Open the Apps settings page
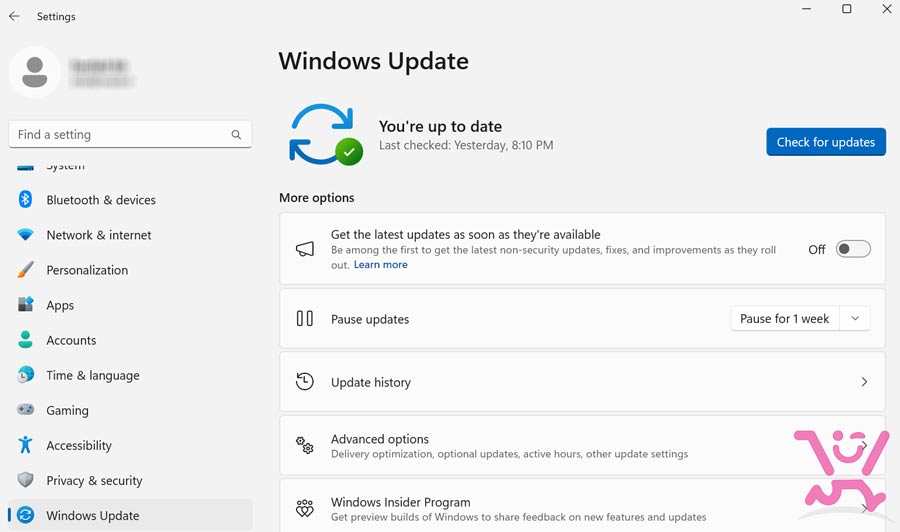The width and height of the screenshot is (900, 532). pos(130,305)
